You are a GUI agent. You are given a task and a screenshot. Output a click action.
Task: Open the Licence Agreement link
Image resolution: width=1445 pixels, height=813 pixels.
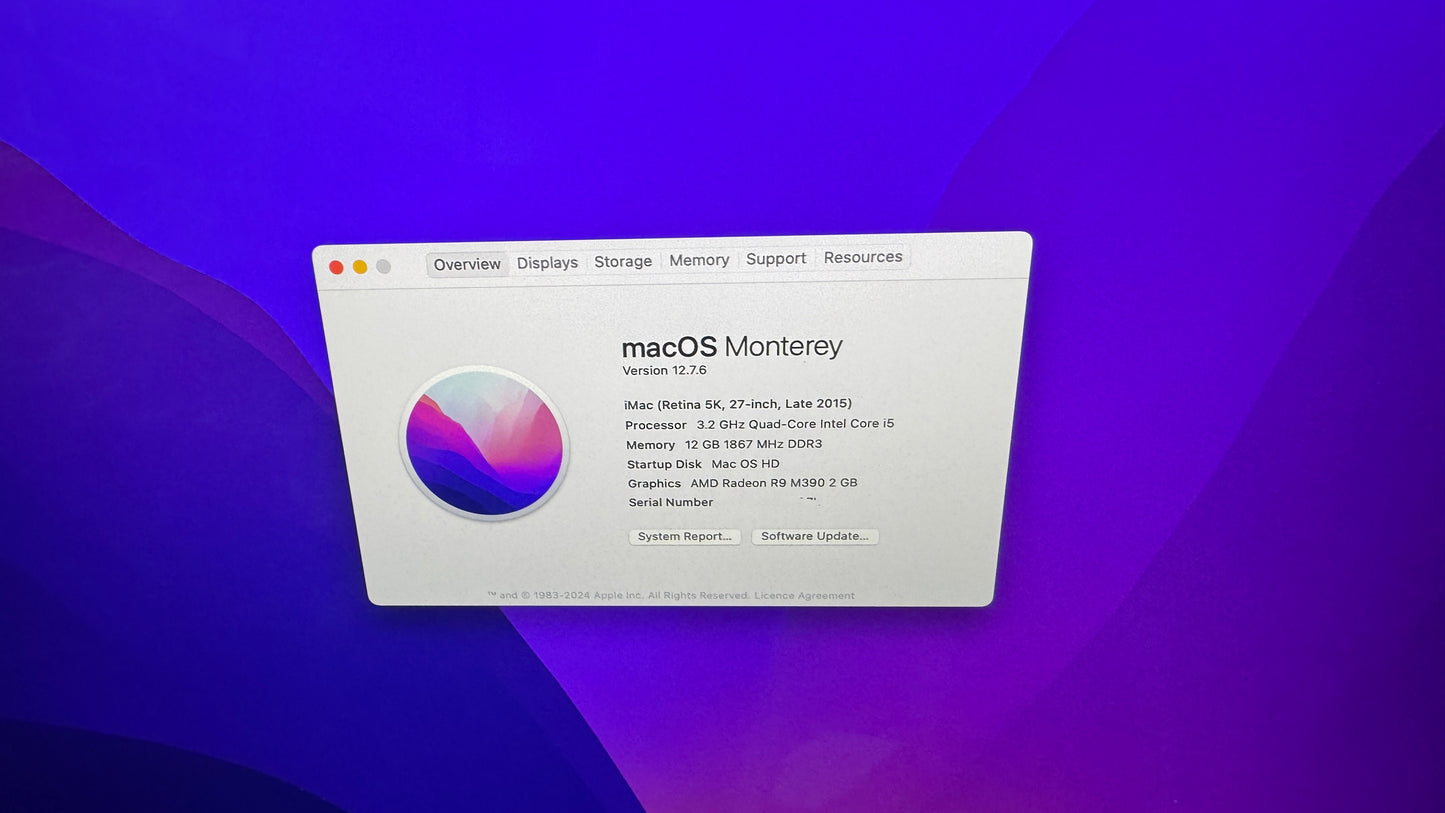point(805,596)
